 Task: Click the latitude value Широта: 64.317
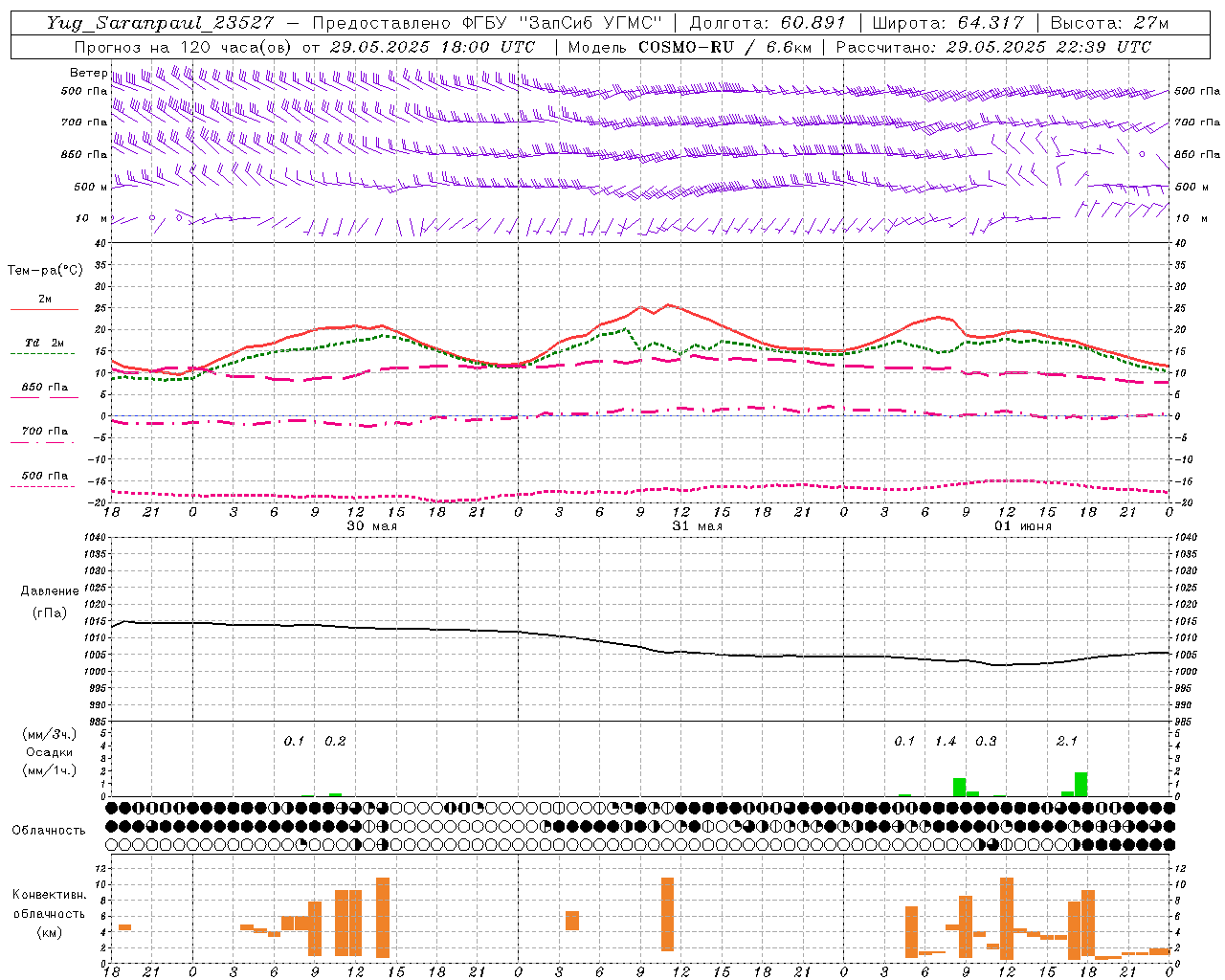tap(947, 23)
